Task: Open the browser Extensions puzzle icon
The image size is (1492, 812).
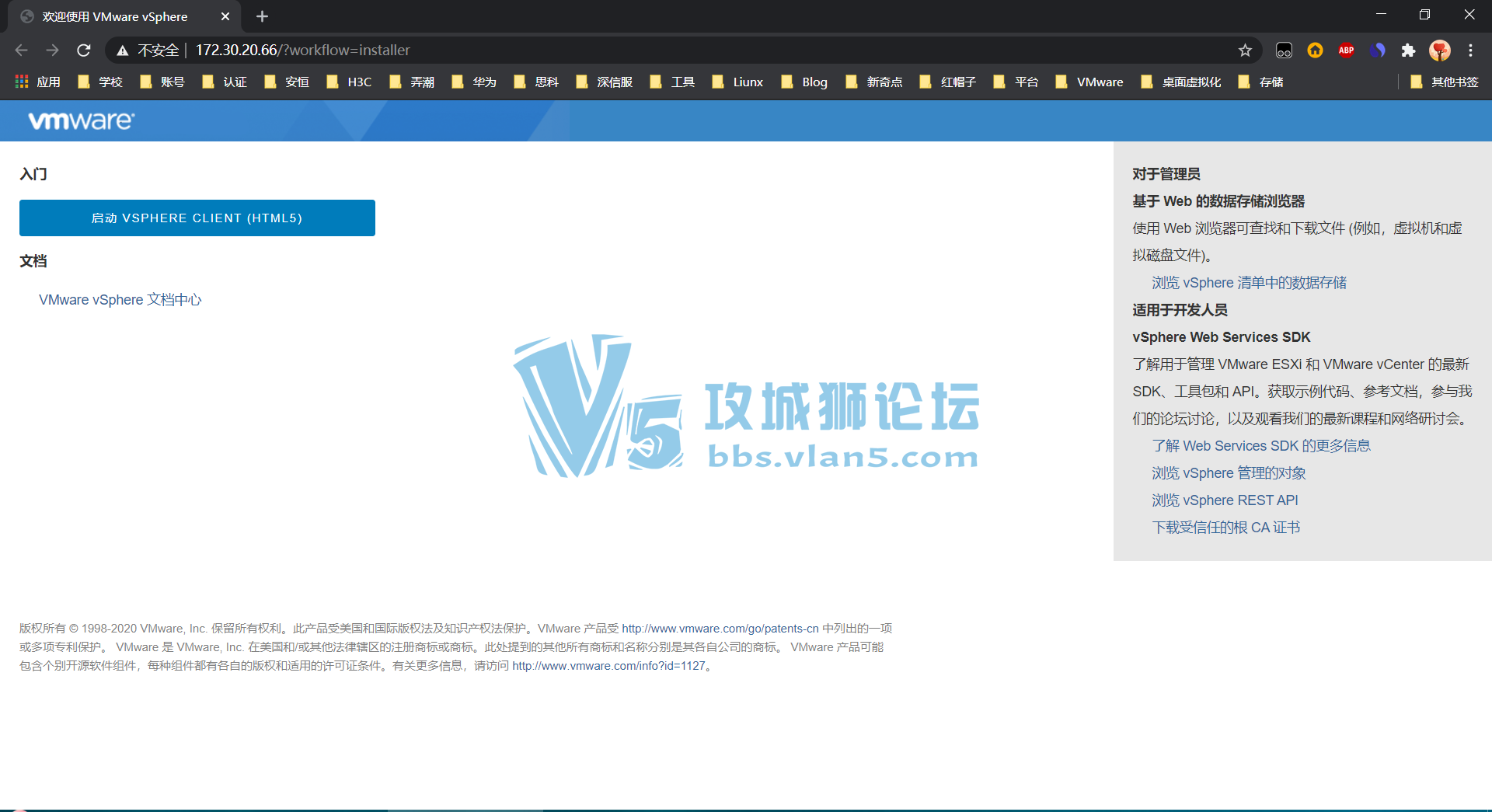Action: pos(1409,50)
